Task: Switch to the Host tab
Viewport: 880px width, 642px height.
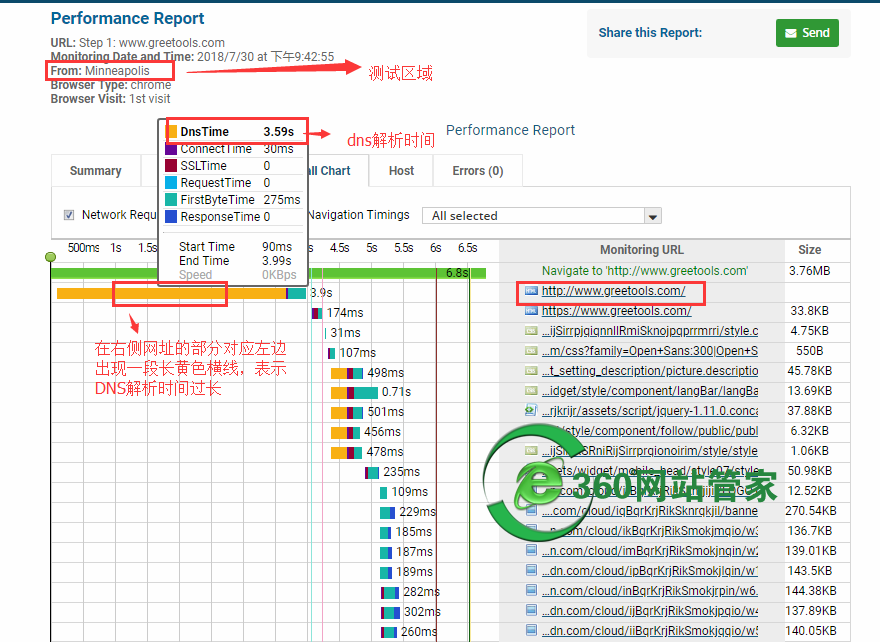Action: 401,171
